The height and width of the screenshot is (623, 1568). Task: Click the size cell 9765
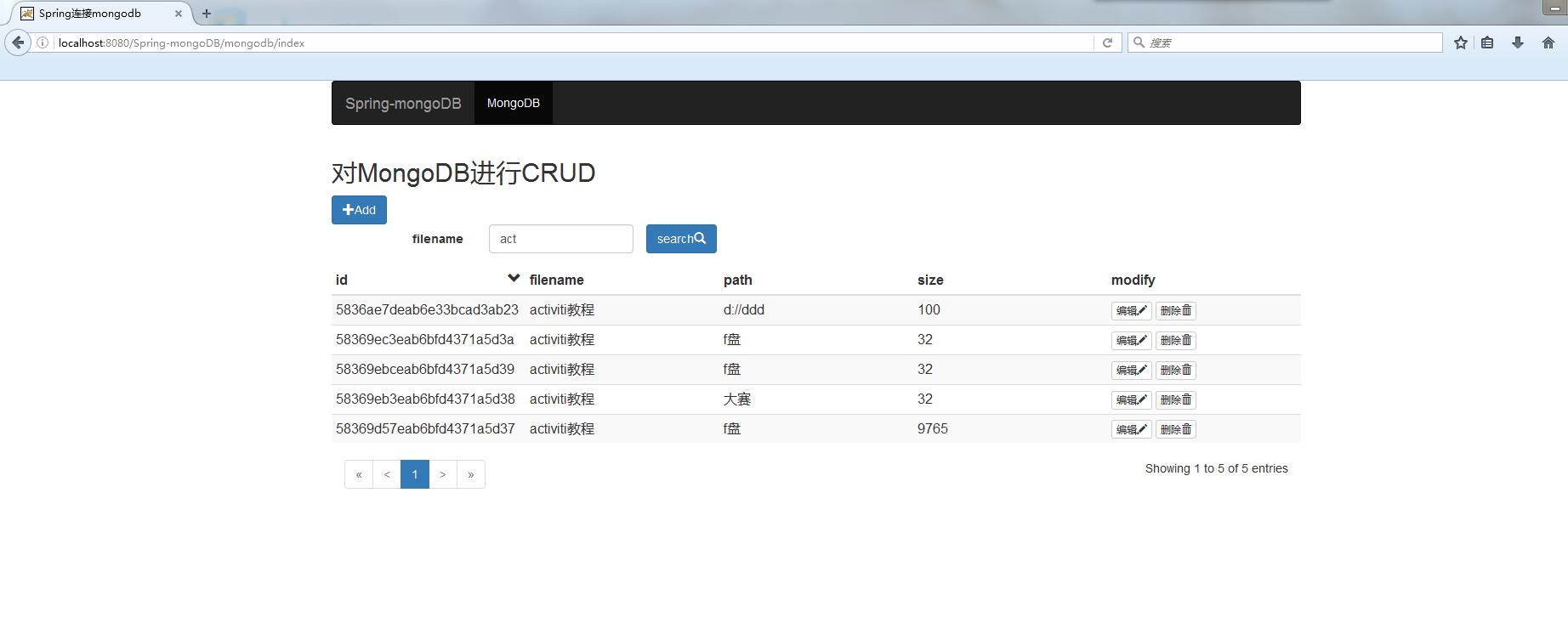pyautogui.click(x=933, y=429)
